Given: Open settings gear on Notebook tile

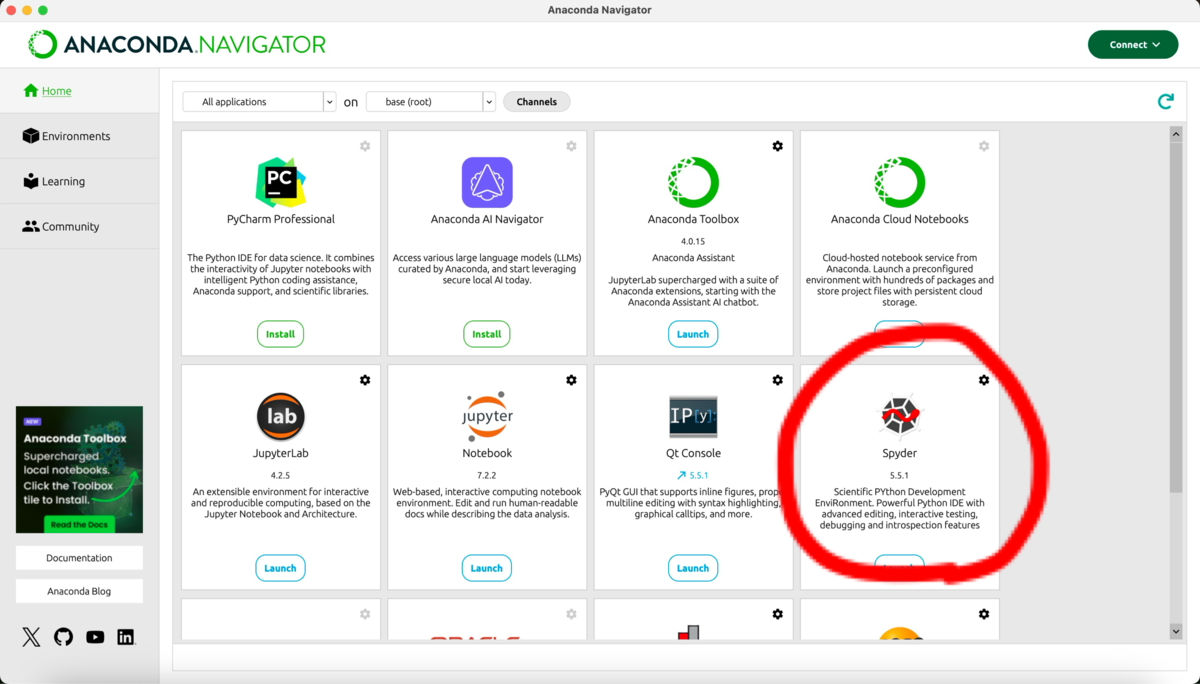Looking at the screenshot, I should click(x=571, y=380).
